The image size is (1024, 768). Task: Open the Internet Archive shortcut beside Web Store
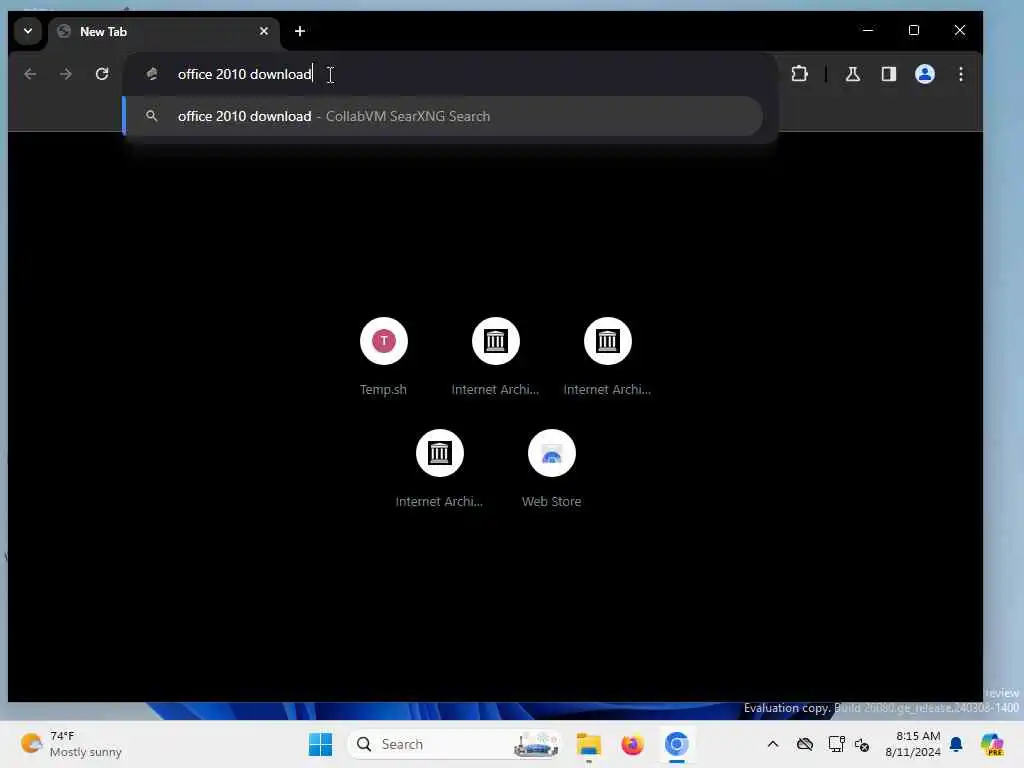(x=440, y=468)
